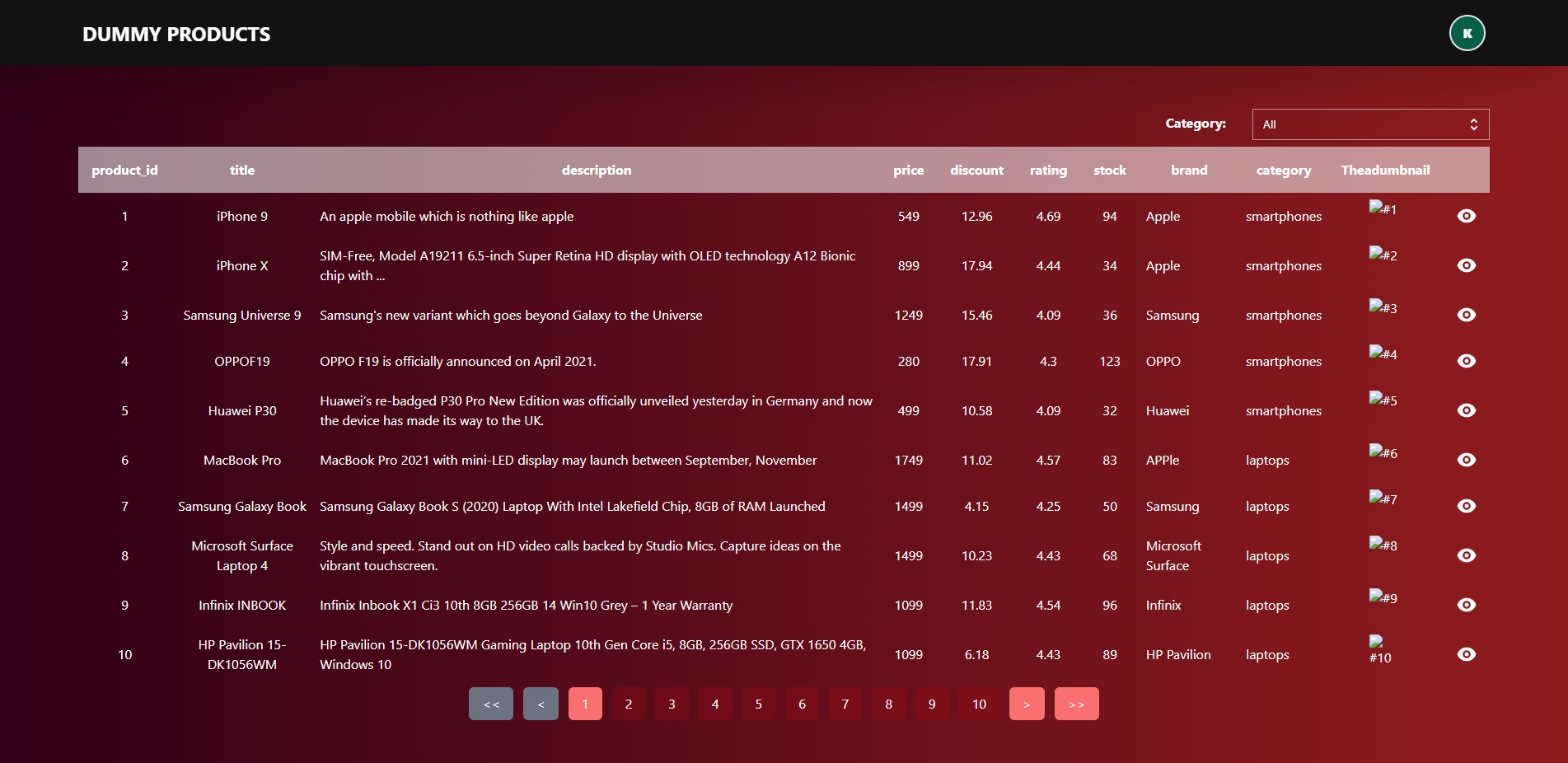Screen dimensions: 1568x763
Task: Click the title cell Samsung Universe 9
Action: pyautogui.click(x=242, y=315)
